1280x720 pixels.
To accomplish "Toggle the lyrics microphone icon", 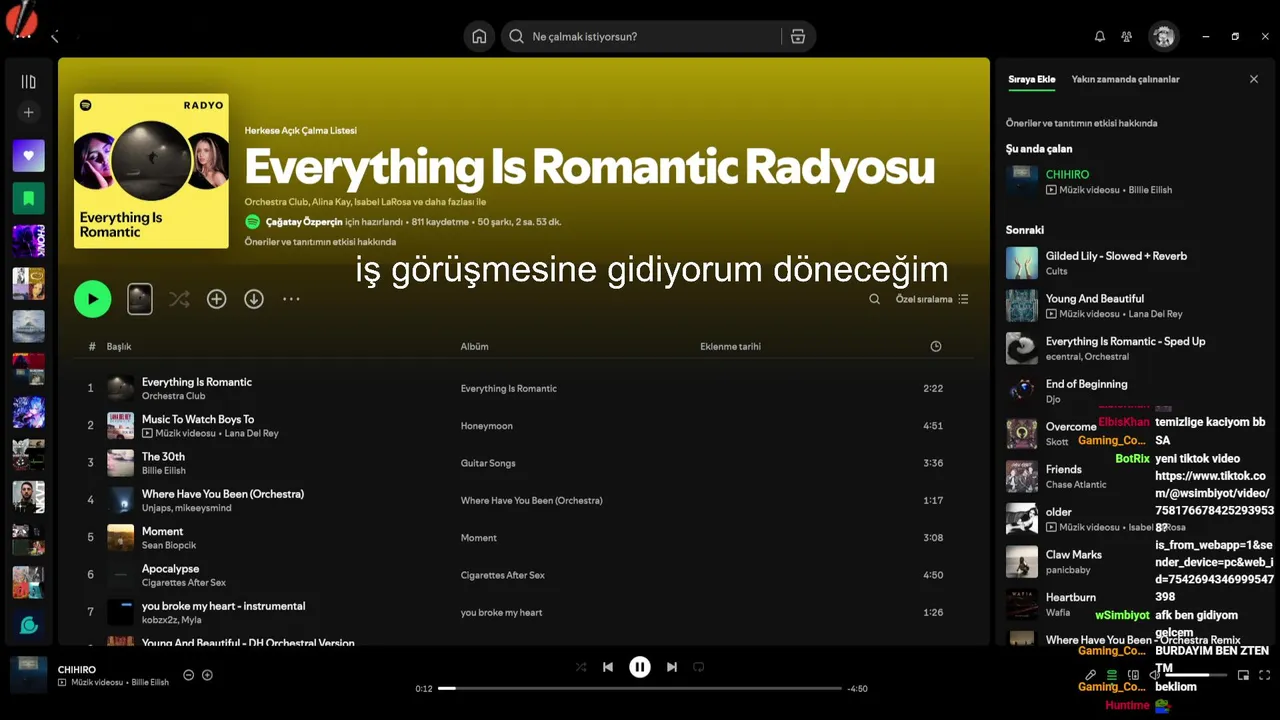I will (1091, 675).
